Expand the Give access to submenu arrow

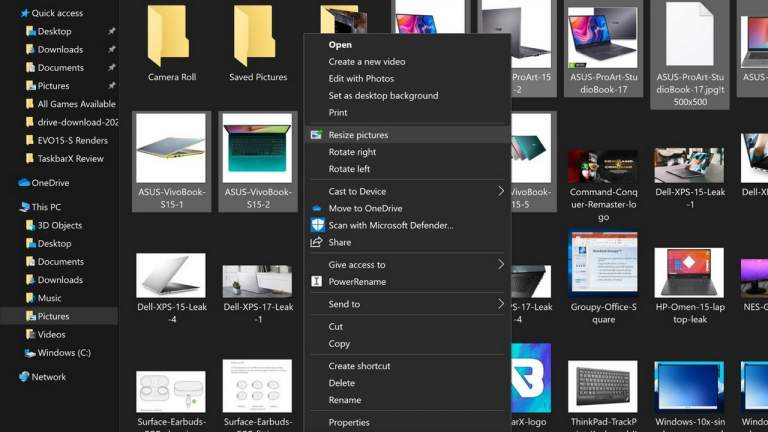tap(501, 264)
